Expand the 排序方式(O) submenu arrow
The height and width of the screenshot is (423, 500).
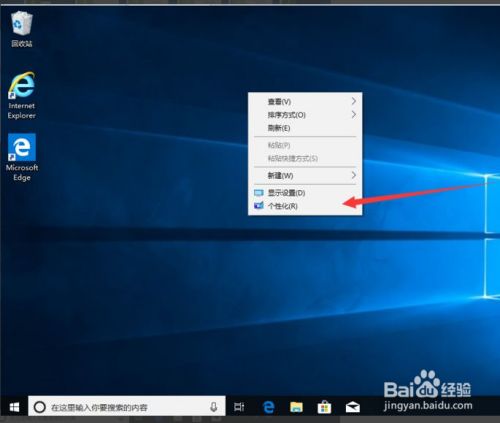[x=354, y=115]
